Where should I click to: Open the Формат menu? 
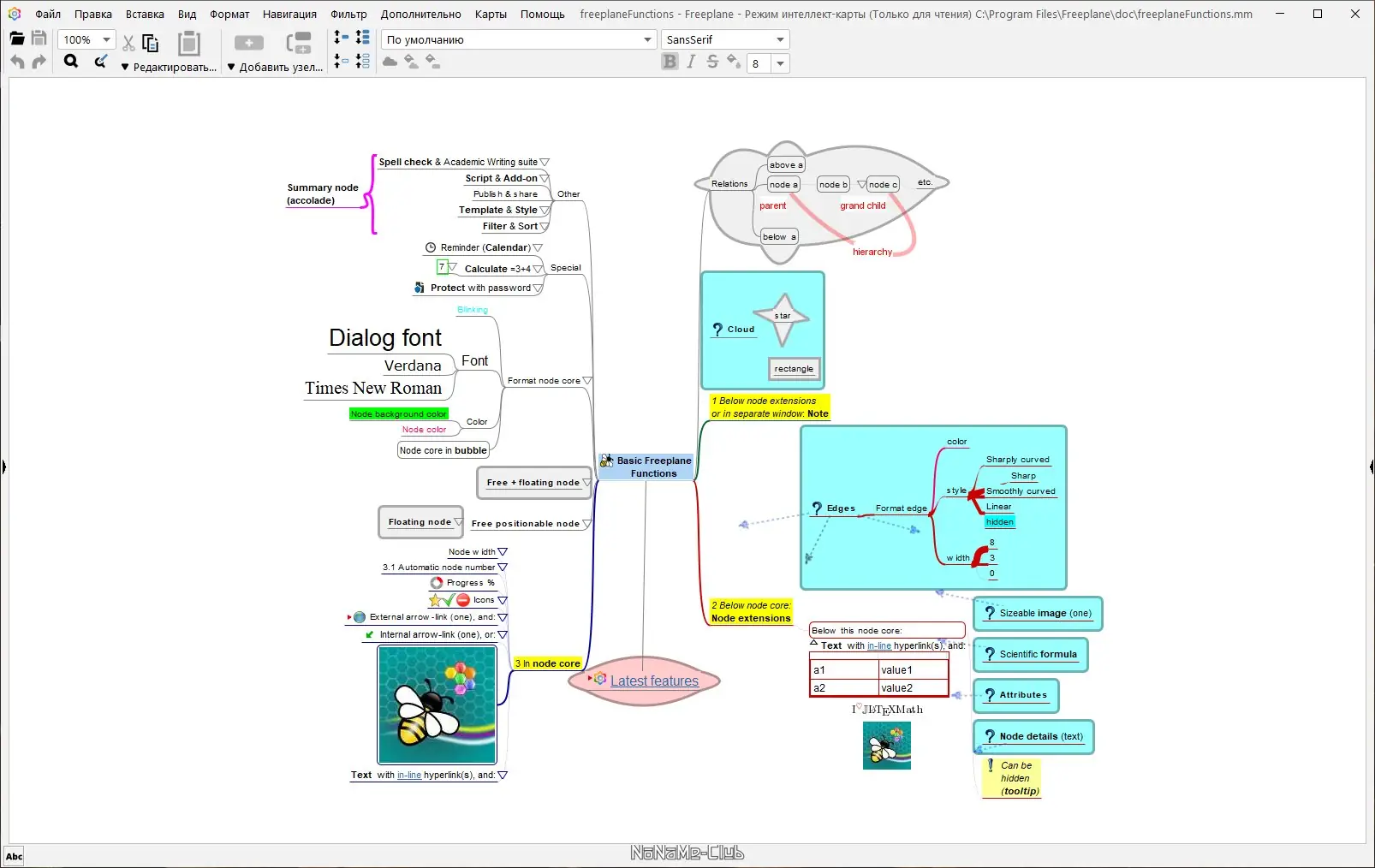pyautogui.click(x=229, y=14)
